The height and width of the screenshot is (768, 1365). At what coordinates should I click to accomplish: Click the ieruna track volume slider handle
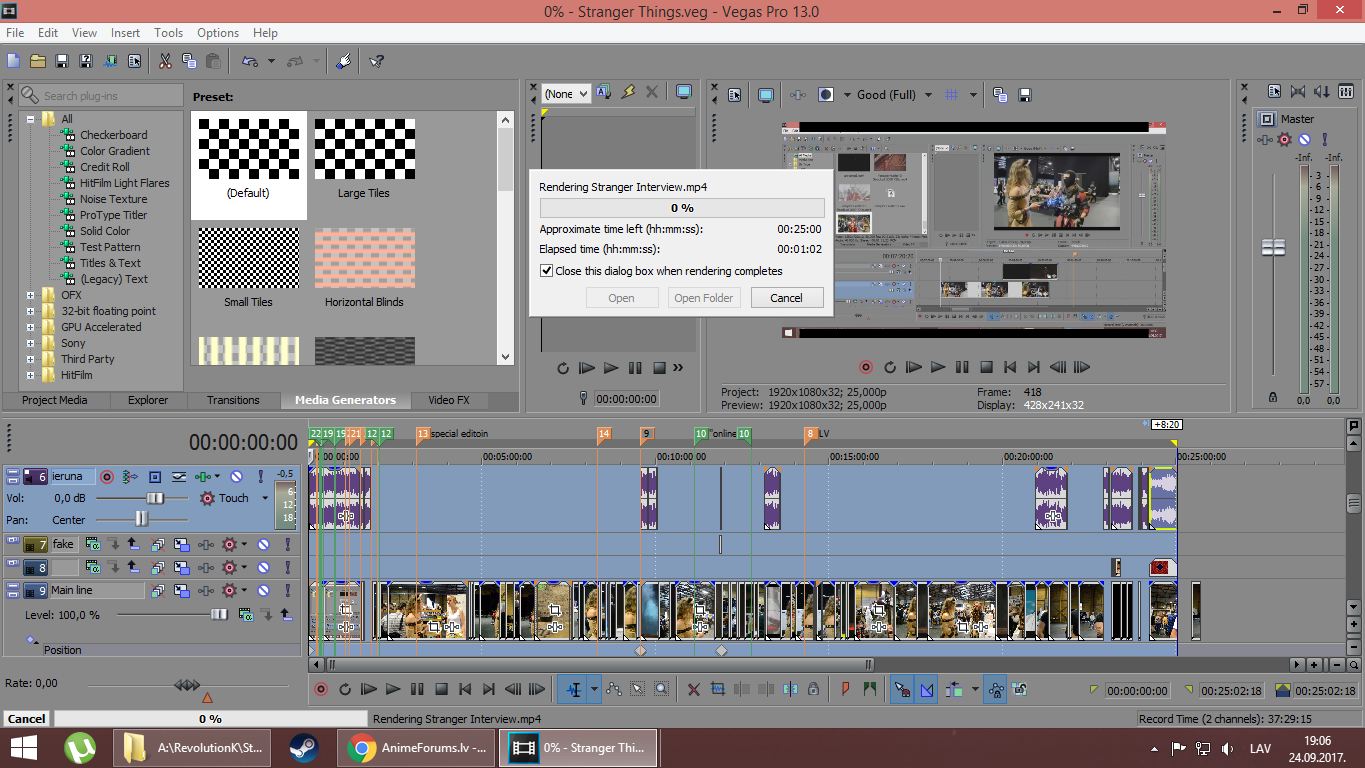point(155,498)
